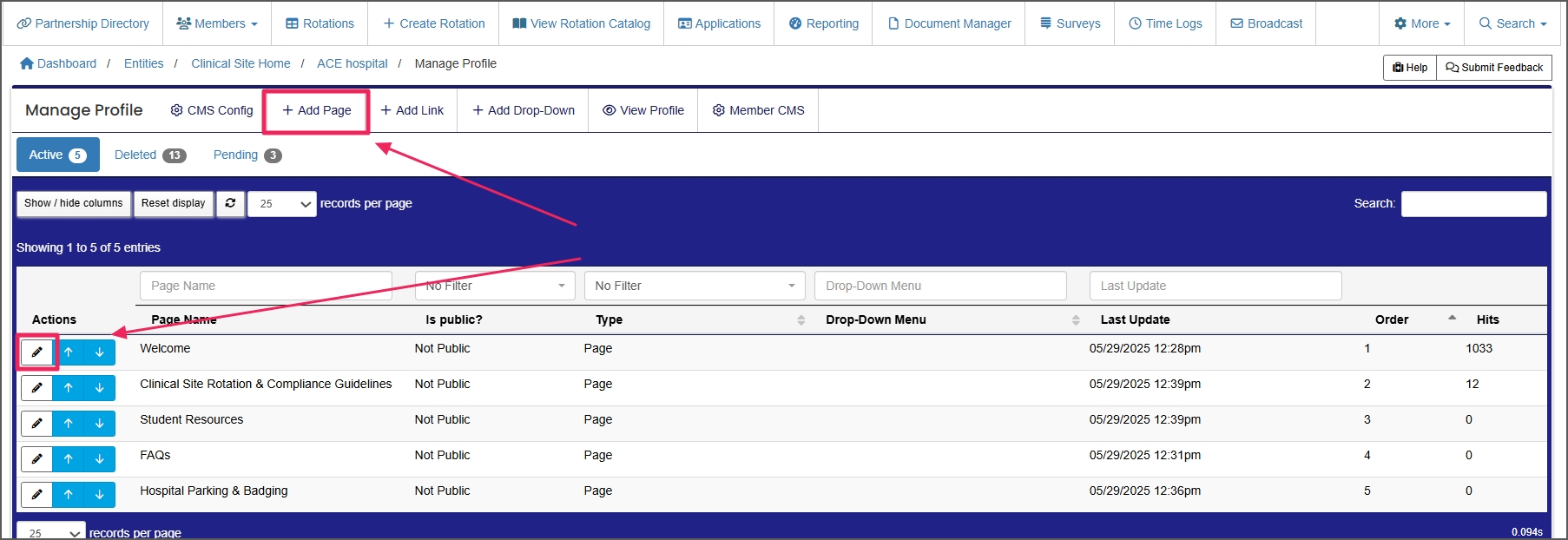Focus the Last Update filter field

click(1216, 286)
